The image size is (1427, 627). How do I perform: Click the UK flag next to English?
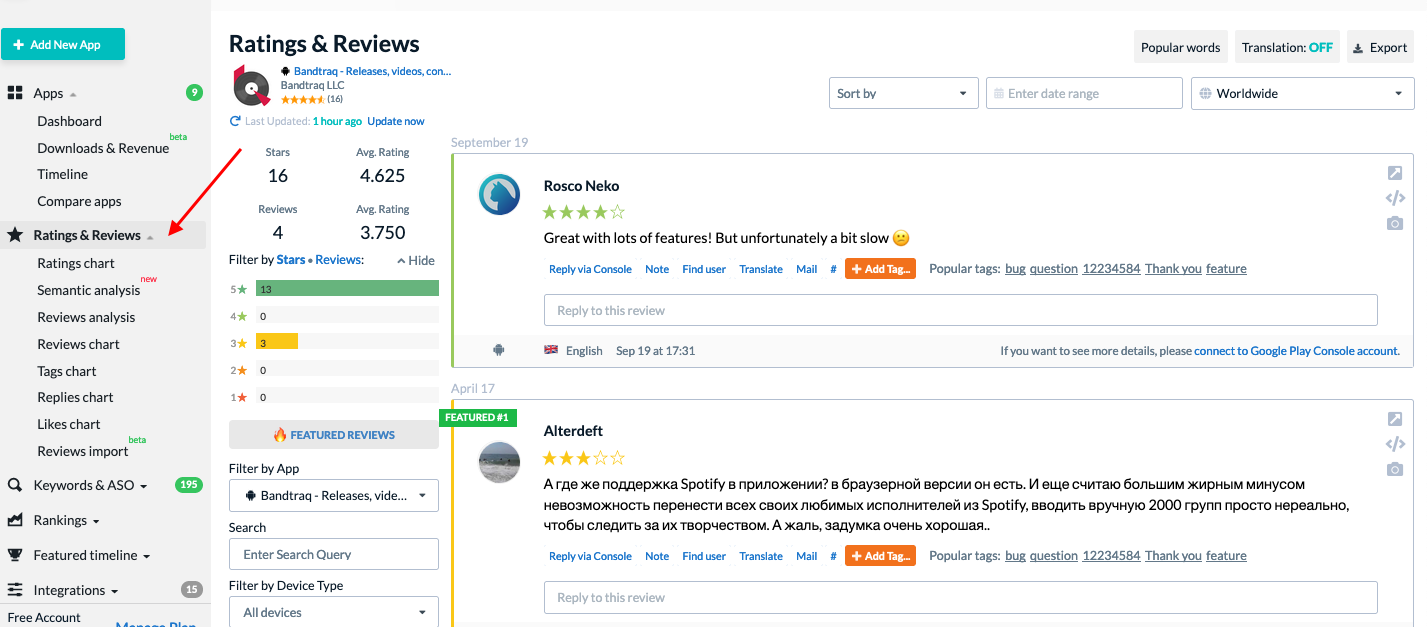point(551,350)
